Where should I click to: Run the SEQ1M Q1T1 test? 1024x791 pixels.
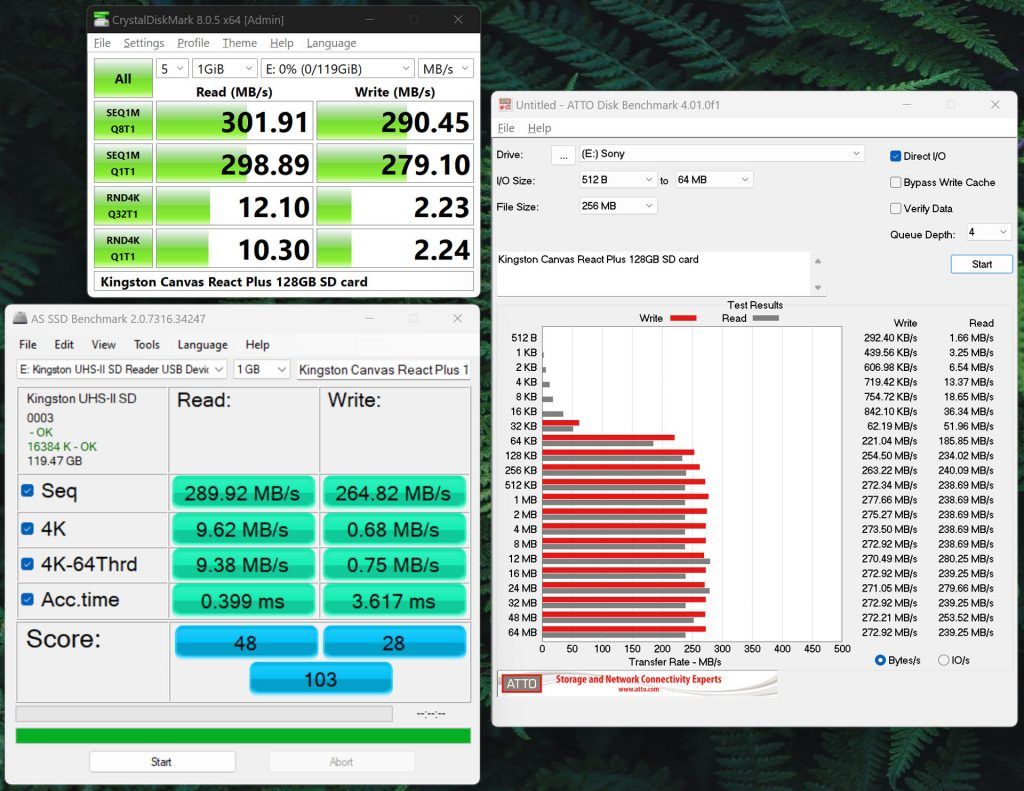point(123,163)
